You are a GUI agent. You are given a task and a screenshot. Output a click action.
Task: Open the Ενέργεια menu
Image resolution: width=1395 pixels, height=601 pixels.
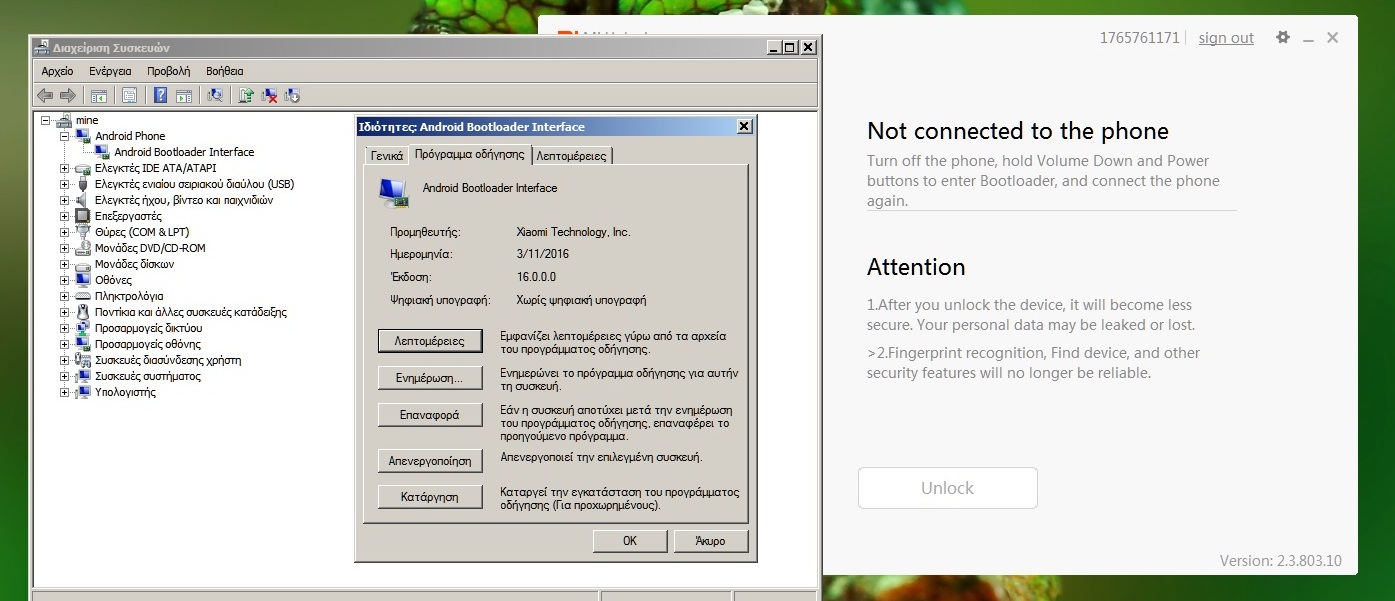tap(110, 71)
